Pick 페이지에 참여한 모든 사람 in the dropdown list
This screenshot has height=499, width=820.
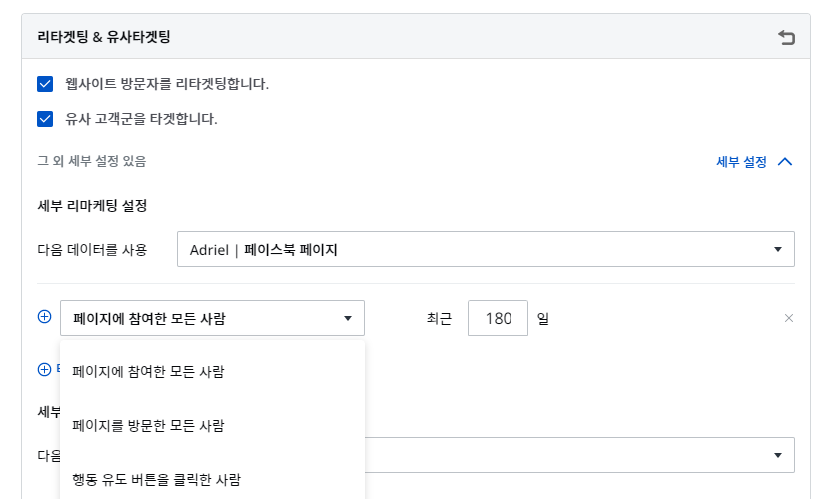pos(148,372)
